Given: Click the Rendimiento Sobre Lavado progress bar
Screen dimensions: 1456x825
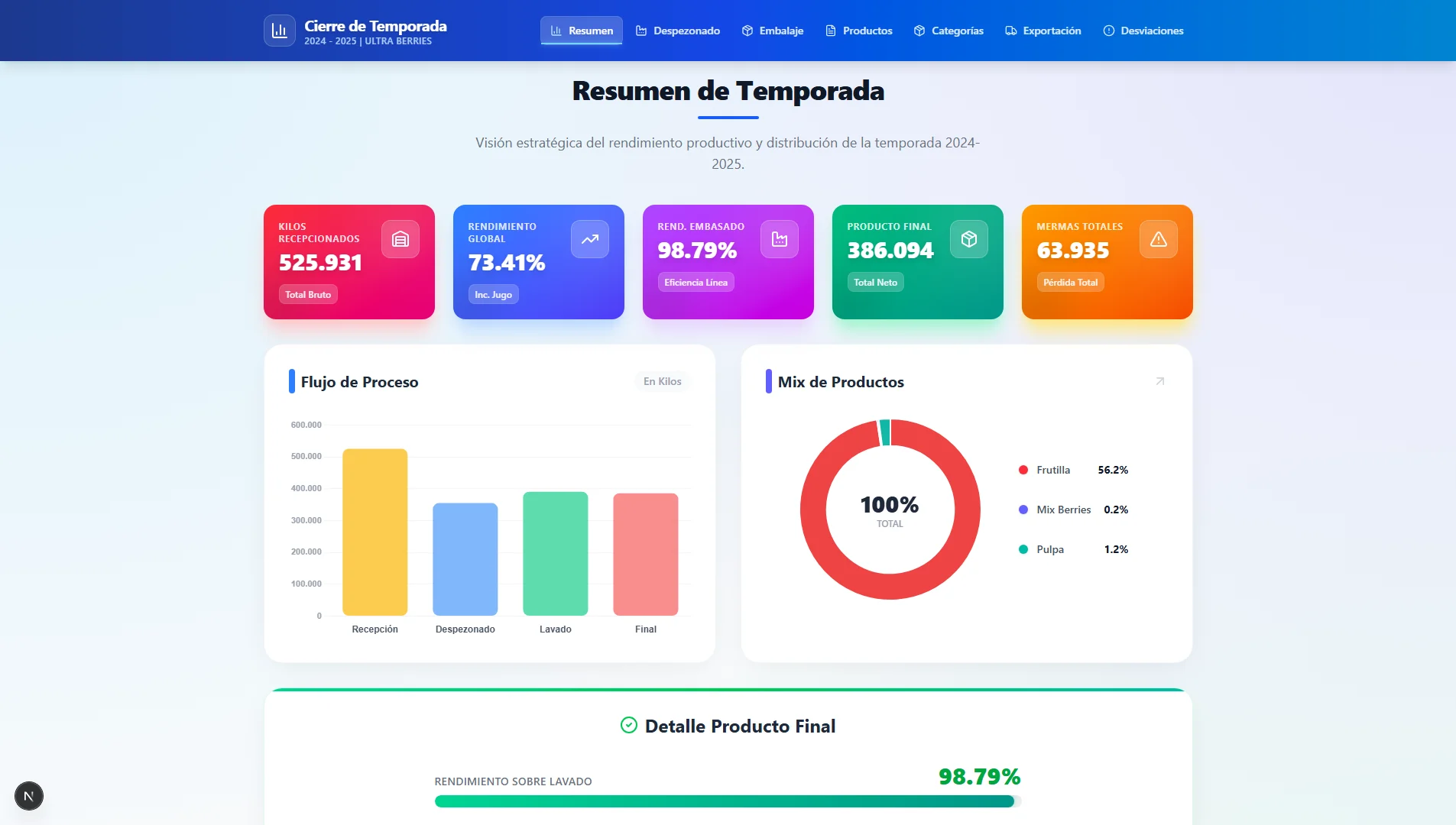Looking at the screenshot, I should pyautogui.click(x=728, y=801).
